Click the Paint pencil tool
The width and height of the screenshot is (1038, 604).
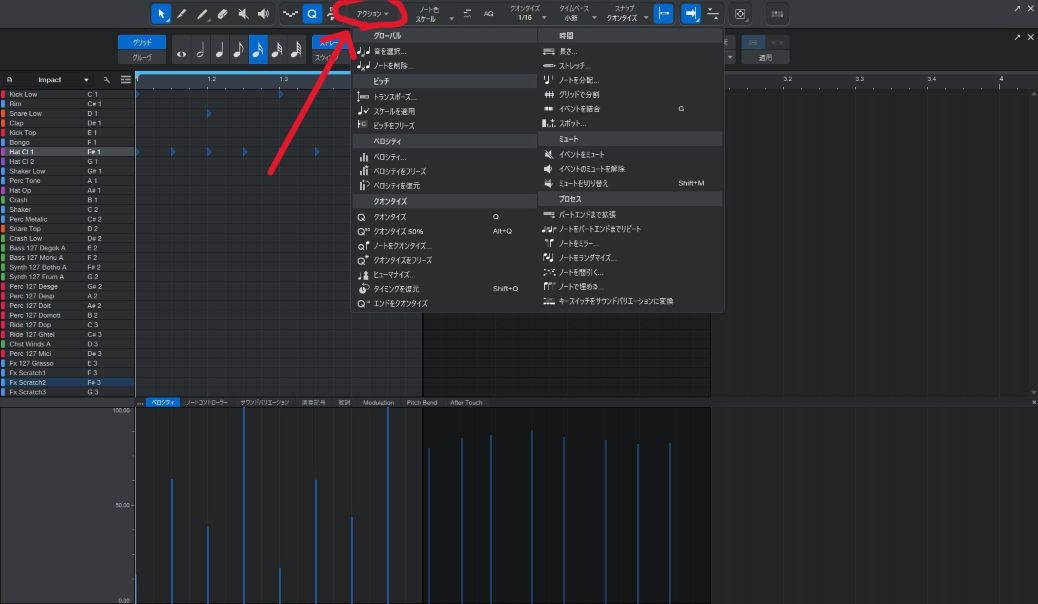pyautogui.click(x=202, y=14)
